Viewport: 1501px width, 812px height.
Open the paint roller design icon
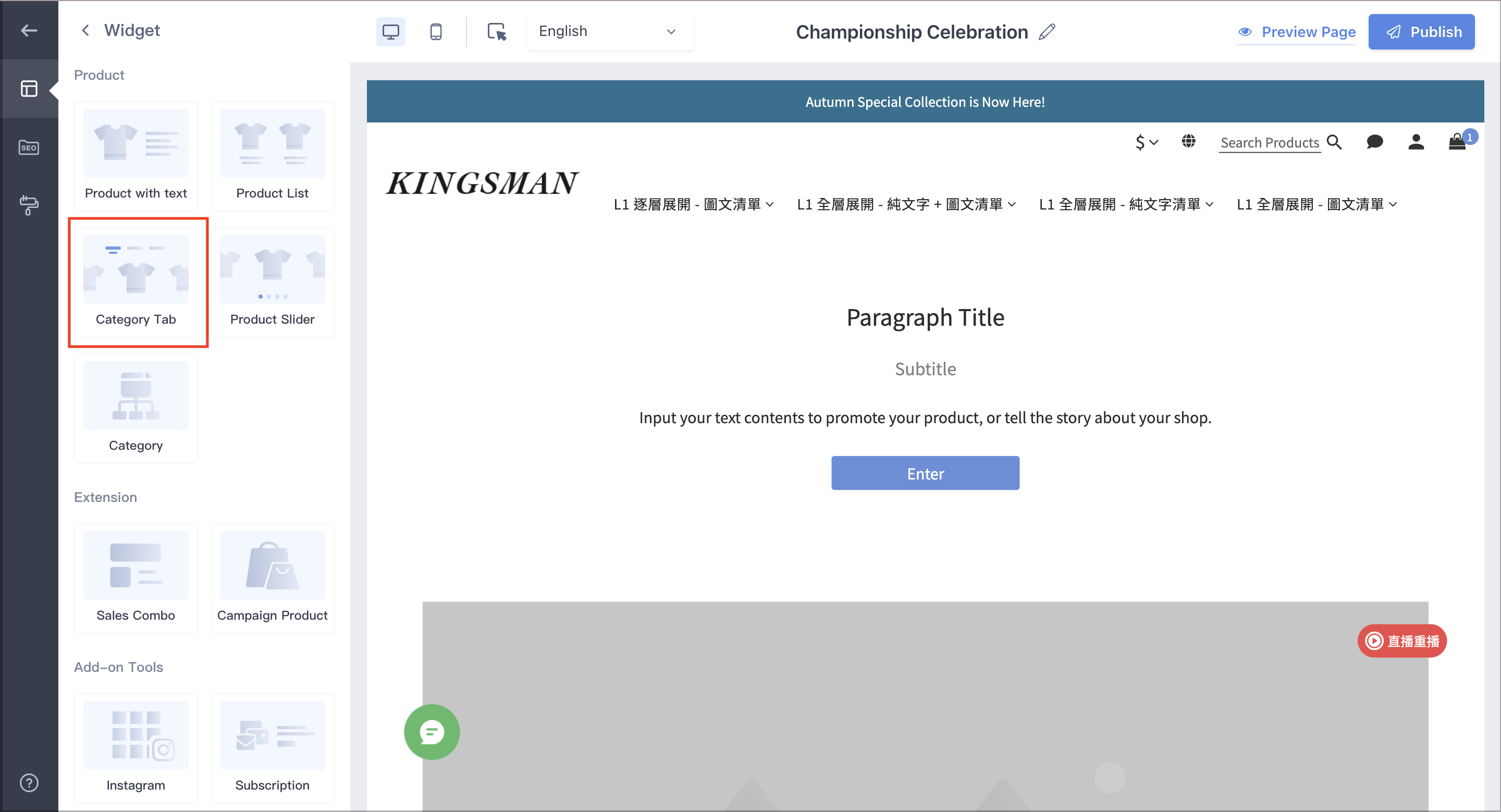[29, 205]
